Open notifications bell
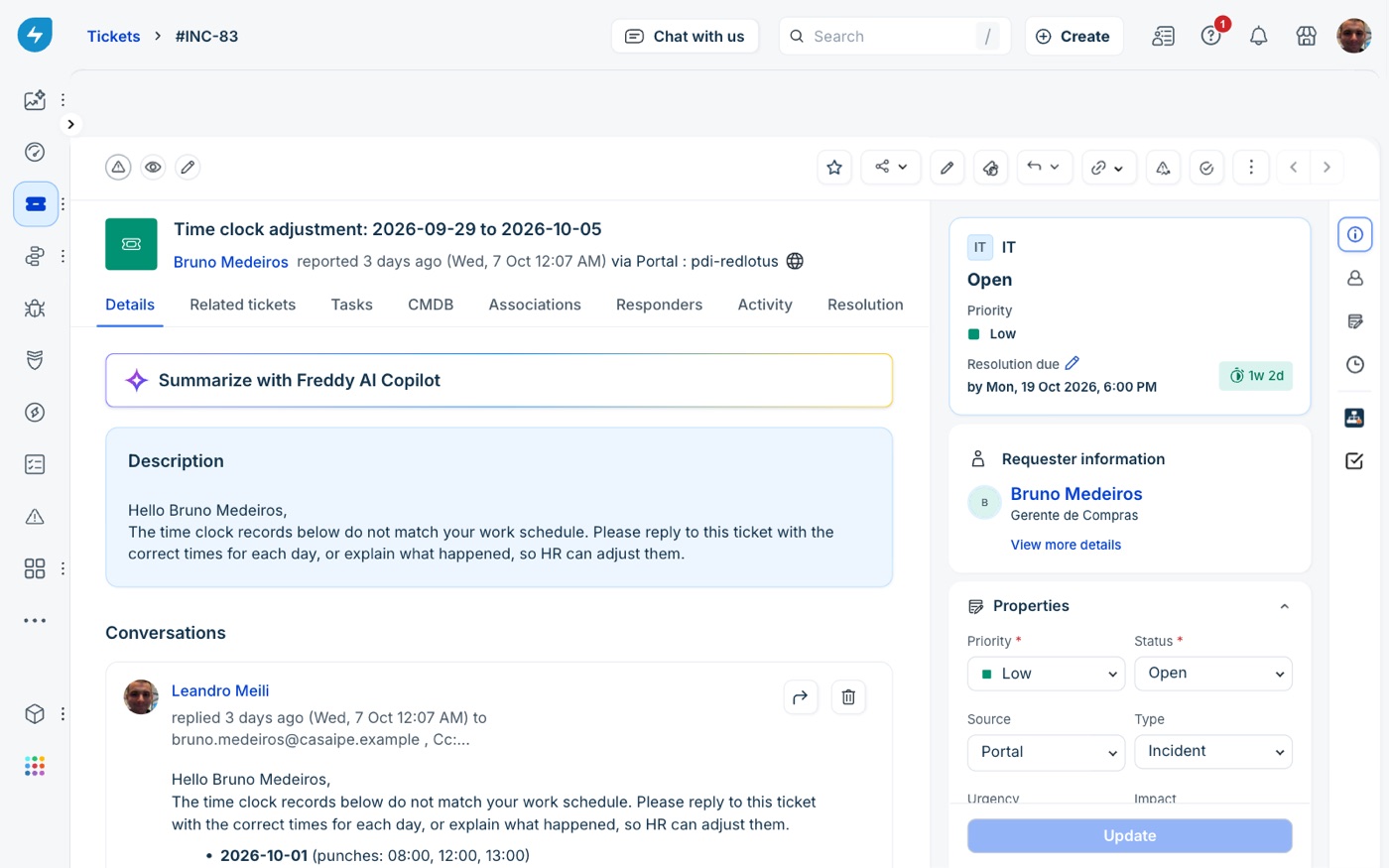This screenshot has width=1389, height=868. pos(1258,37)
